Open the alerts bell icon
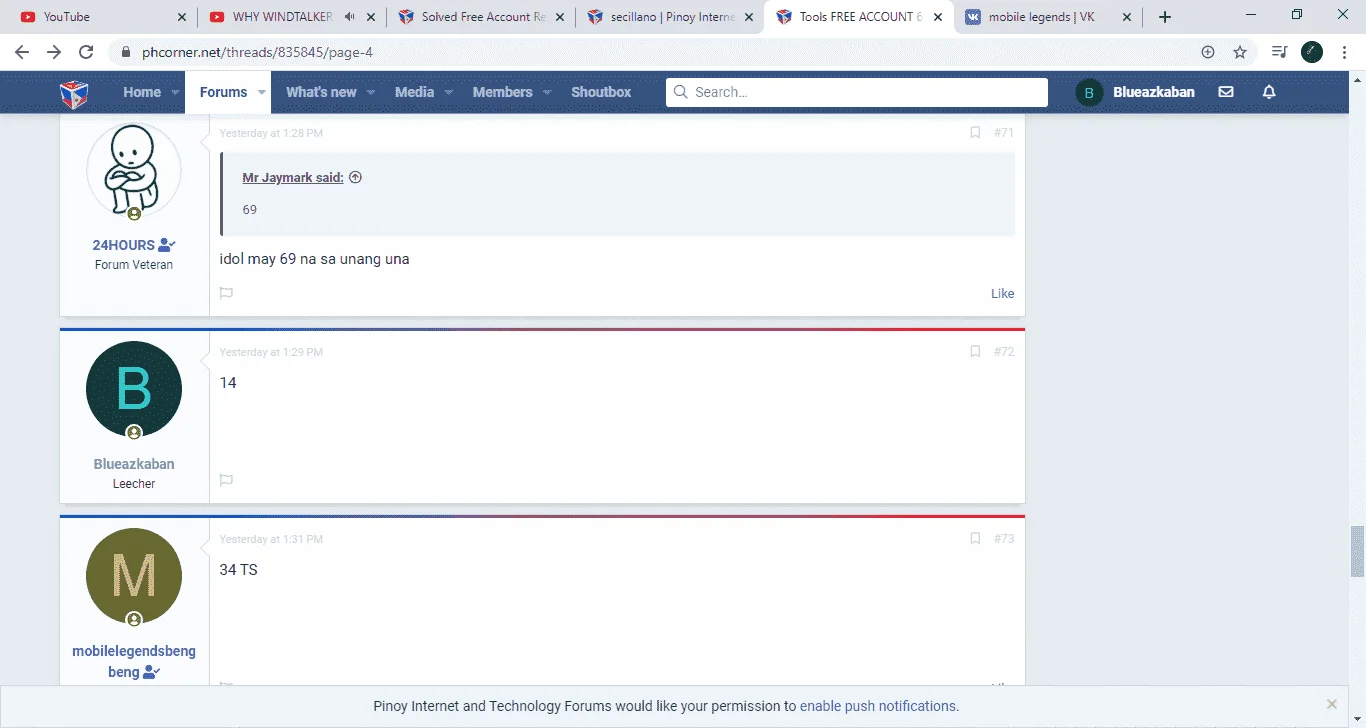Screen dimensions: 1366x728 pos(1269,92)
